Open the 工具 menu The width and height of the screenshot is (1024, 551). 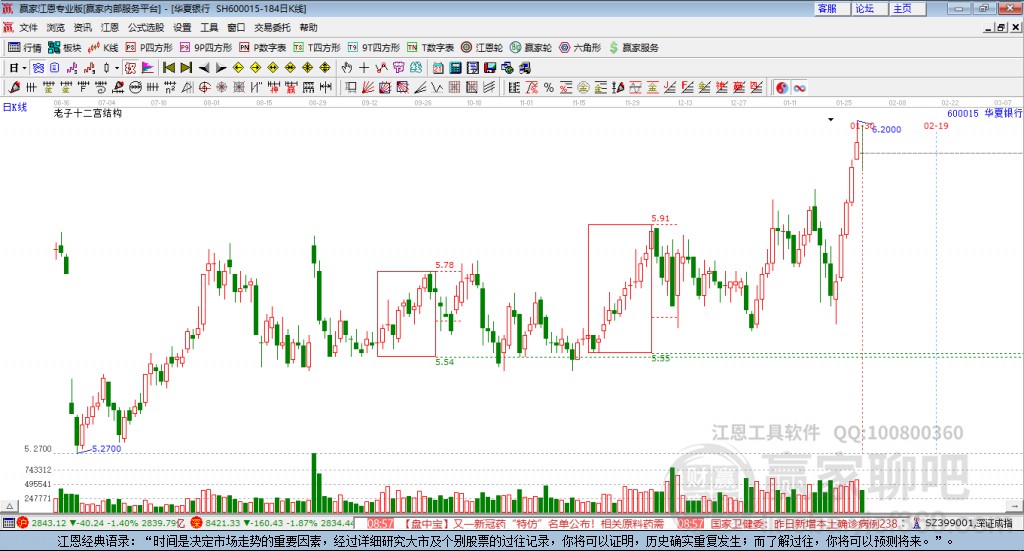coord(209,27)
